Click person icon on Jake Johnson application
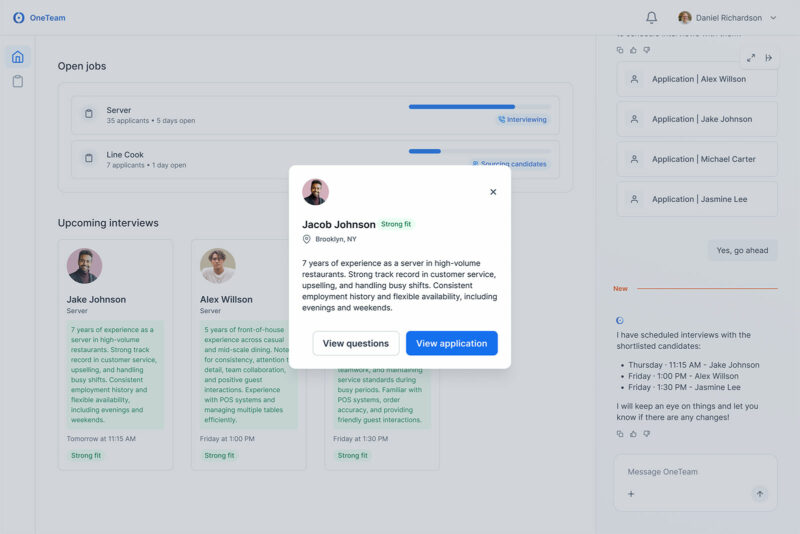The height and width of the screenshot is (534, 800). (634, 119)
